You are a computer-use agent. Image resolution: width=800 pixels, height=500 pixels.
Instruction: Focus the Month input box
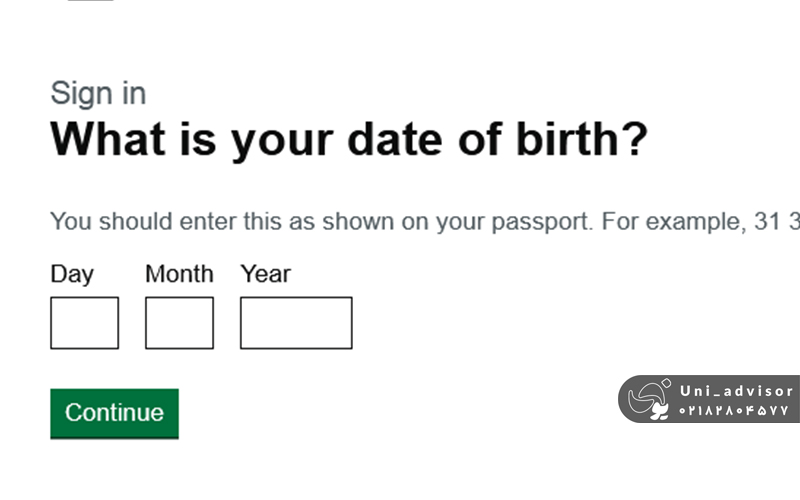click(179, 323)
